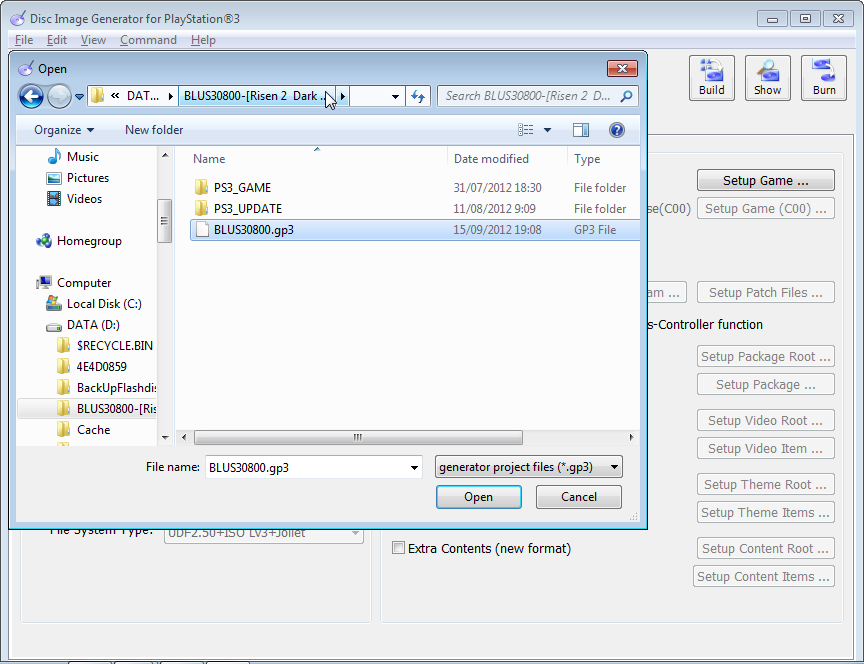The image size is (864, 664).
Task: Open the Help menu
Action: tap(203, 40)
